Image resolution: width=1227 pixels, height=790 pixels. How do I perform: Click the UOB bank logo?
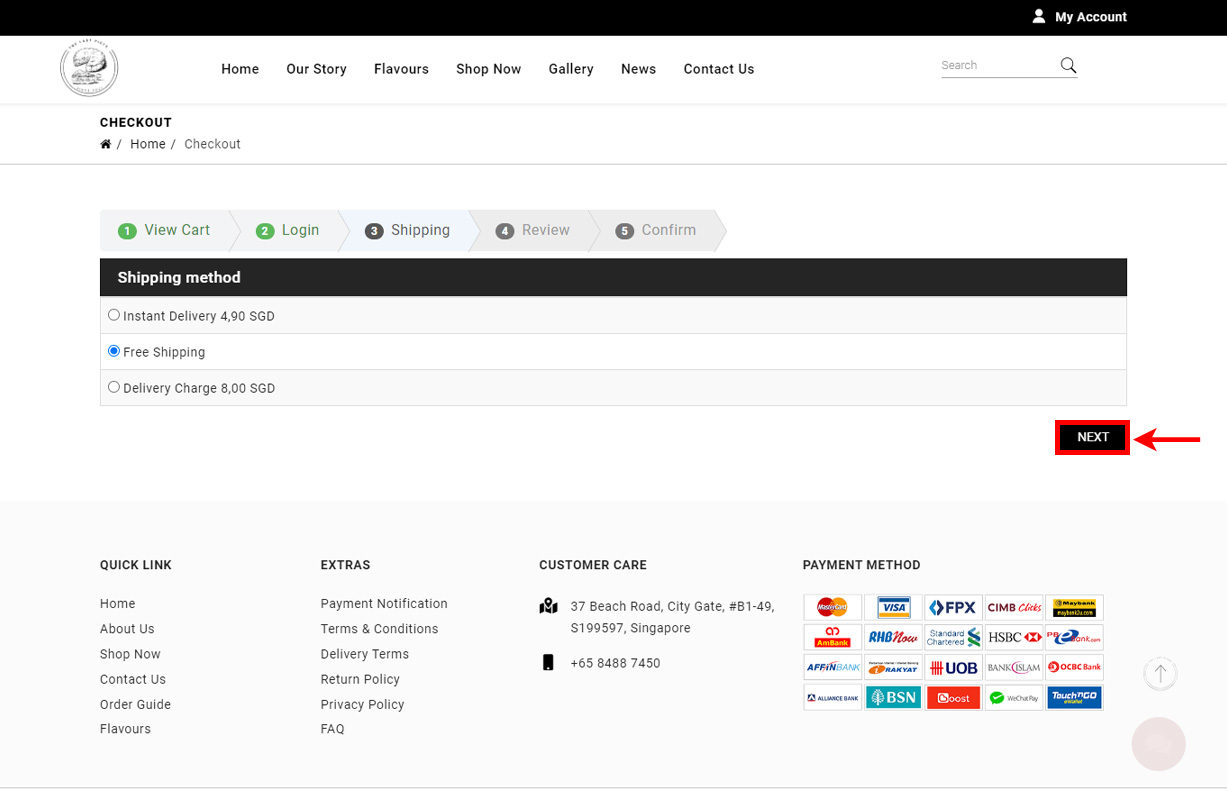(953, 667)
